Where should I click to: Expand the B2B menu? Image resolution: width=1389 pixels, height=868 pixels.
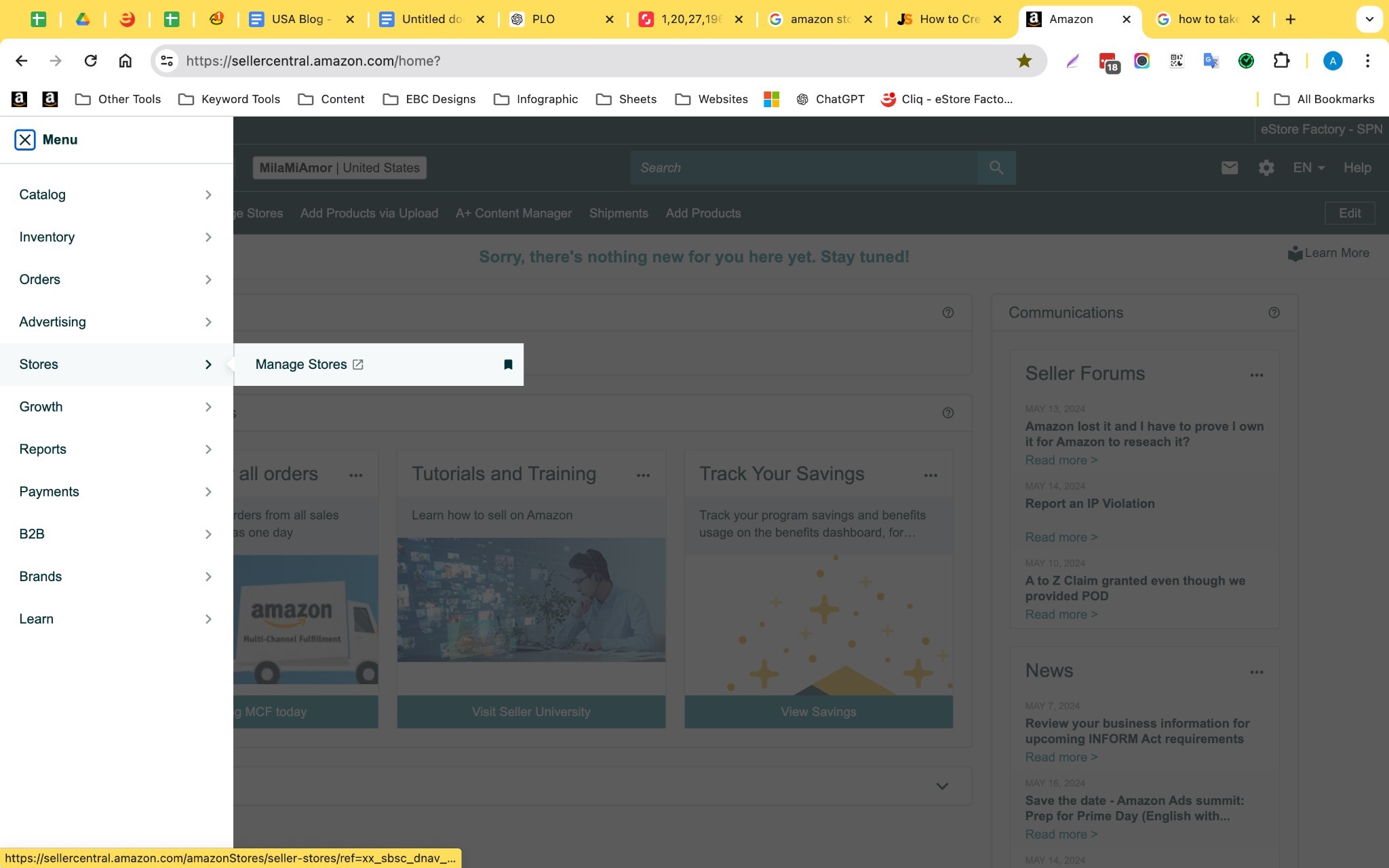(117, 534)
